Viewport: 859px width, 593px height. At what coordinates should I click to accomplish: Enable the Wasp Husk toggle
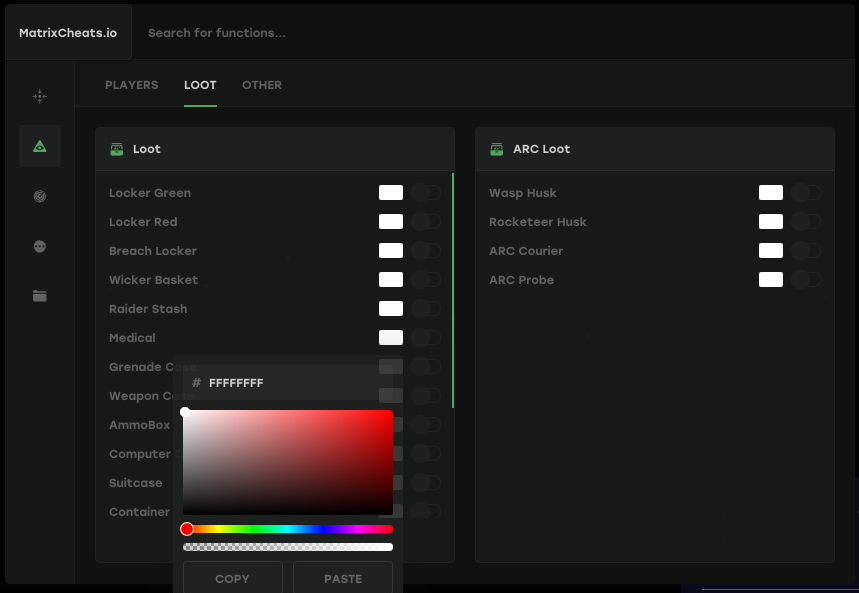click(x=805, y=192)
